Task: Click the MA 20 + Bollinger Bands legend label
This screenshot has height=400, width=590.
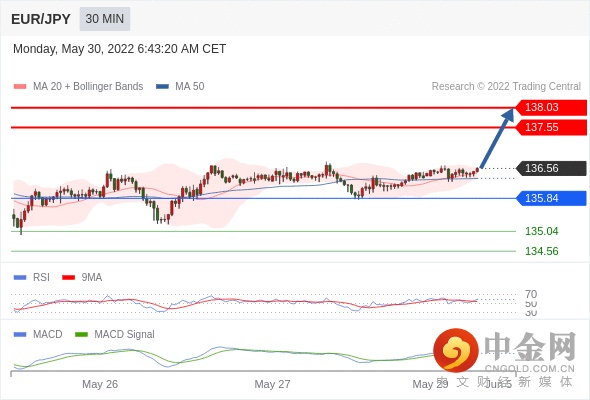Action: (88, 87)
